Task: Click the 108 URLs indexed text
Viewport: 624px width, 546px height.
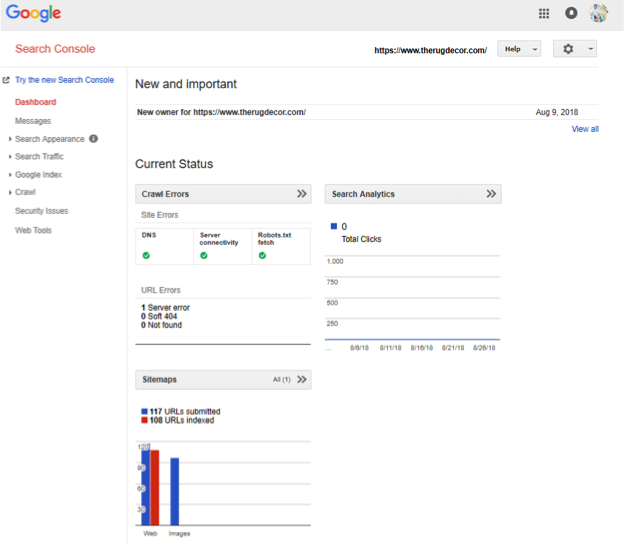Action: (x=182, y=420)
